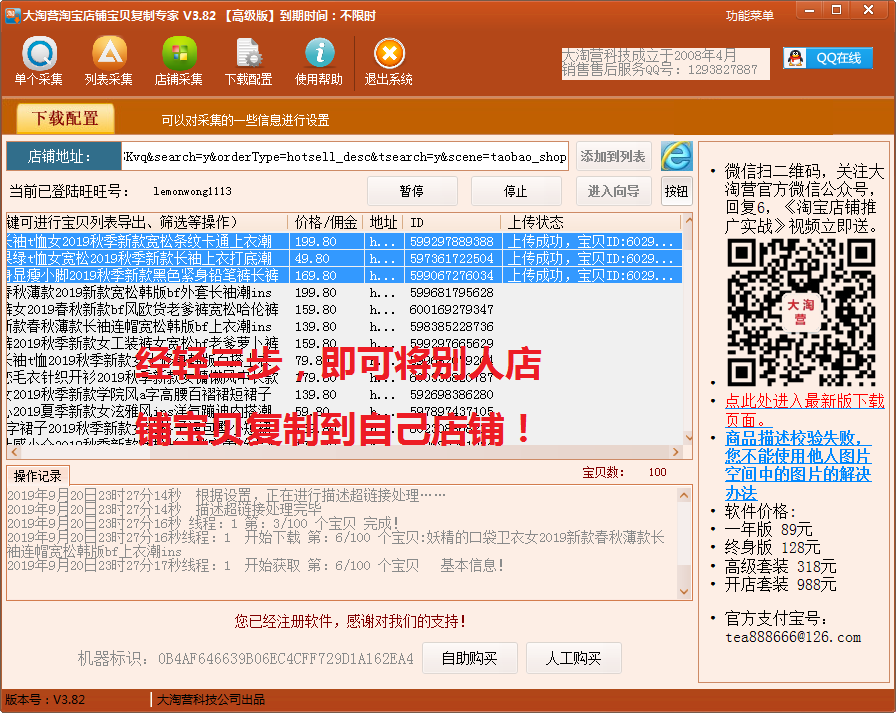Open the 点此处进入最新版下载页面 link

(804, 410)
